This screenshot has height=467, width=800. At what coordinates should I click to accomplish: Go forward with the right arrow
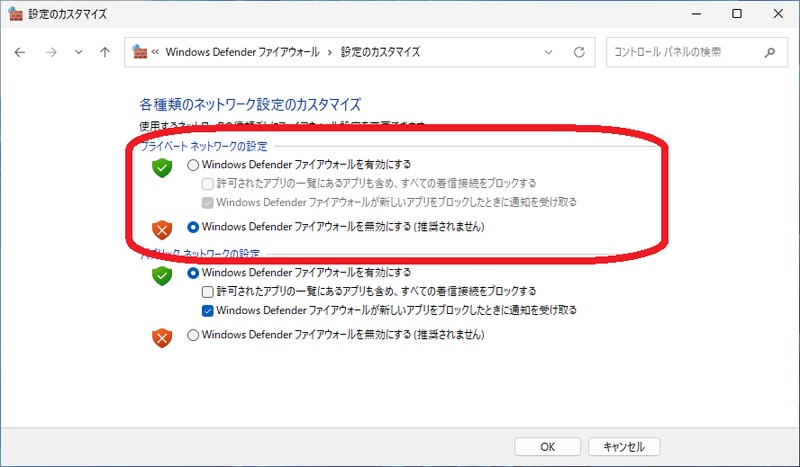51,52
